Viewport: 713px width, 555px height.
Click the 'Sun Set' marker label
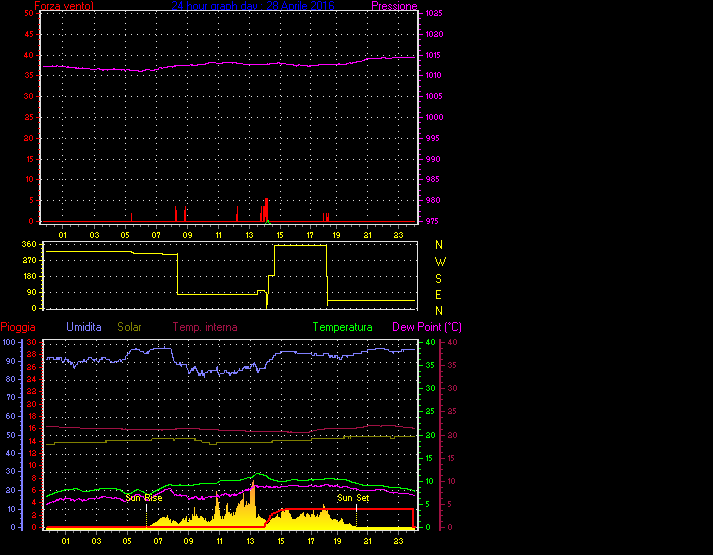tap(353, 498)
